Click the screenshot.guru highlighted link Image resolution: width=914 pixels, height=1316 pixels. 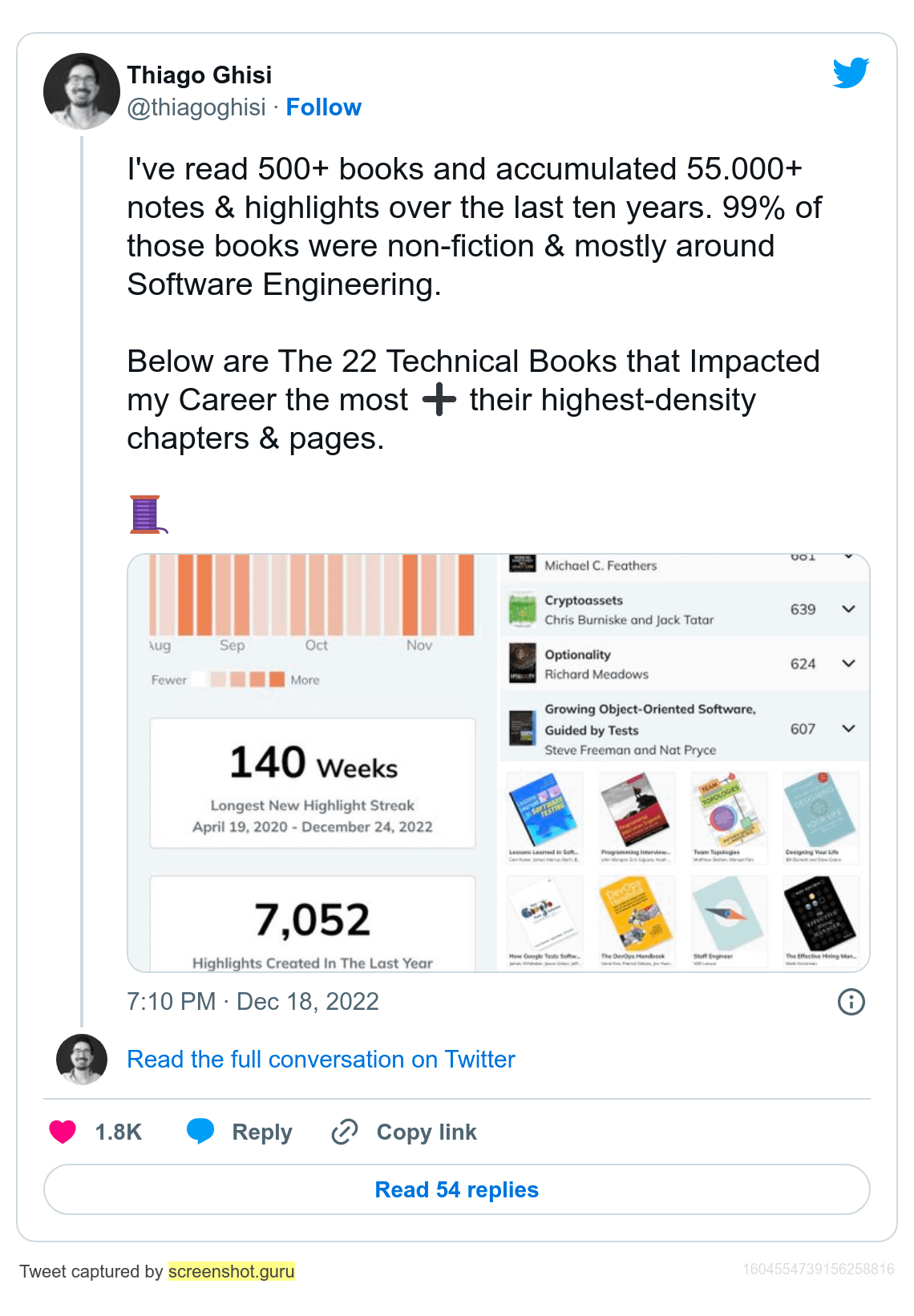(x=231, y=1272)
